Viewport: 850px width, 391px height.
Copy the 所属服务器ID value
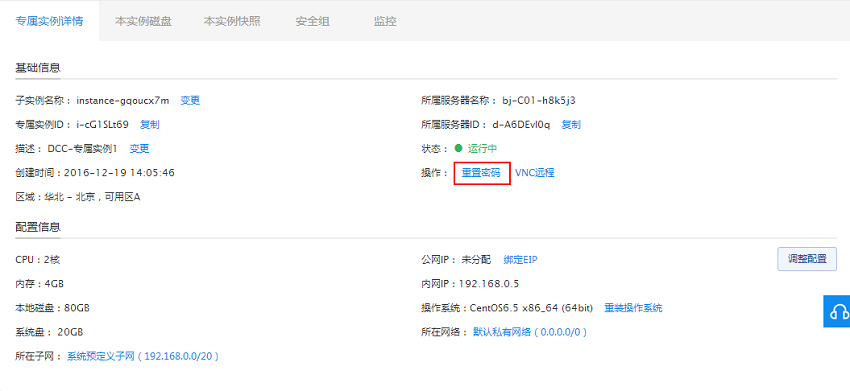571,125
